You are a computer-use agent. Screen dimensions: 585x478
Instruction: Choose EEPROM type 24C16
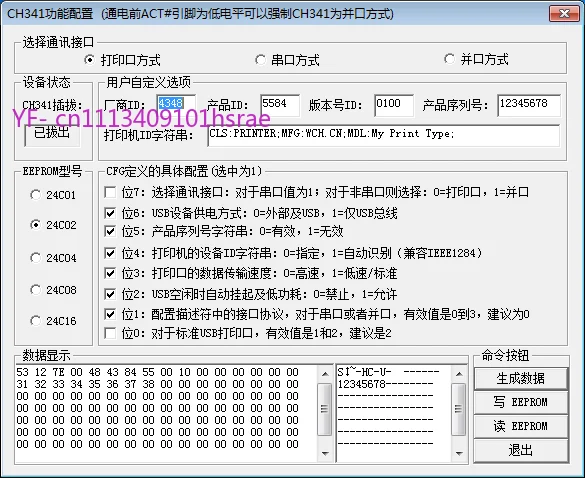[35, 321]
